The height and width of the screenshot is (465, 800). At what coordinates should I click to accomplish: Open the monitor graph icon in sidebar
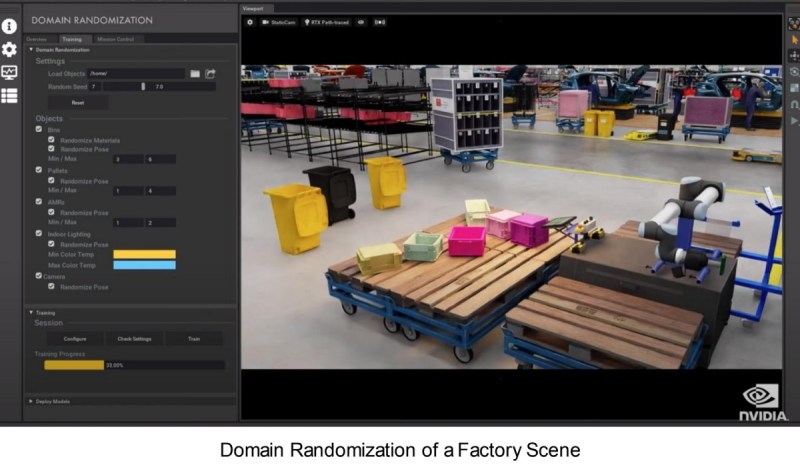coord(9,72)
